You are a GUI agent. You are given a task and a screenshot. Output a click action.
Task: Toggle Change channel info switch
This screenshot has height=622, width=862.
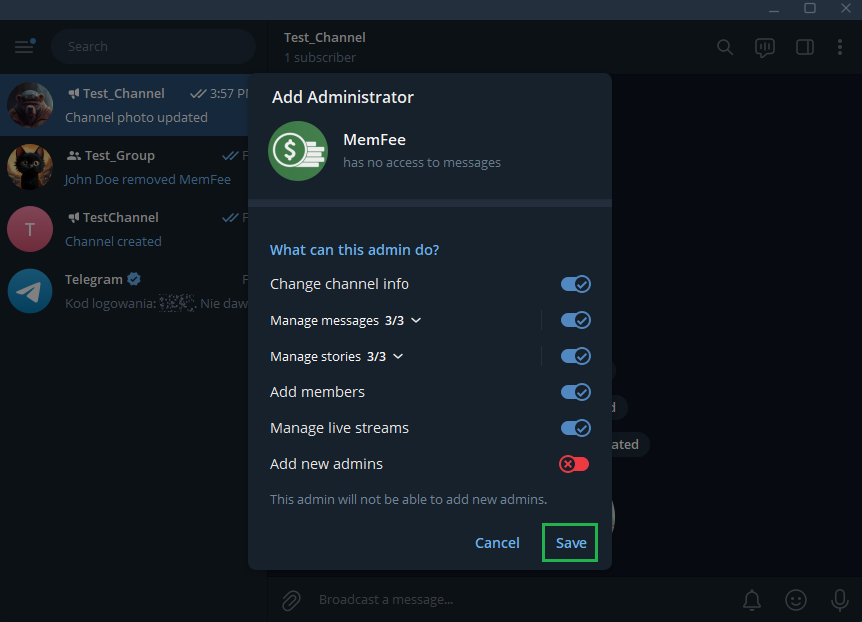[575, 284]
